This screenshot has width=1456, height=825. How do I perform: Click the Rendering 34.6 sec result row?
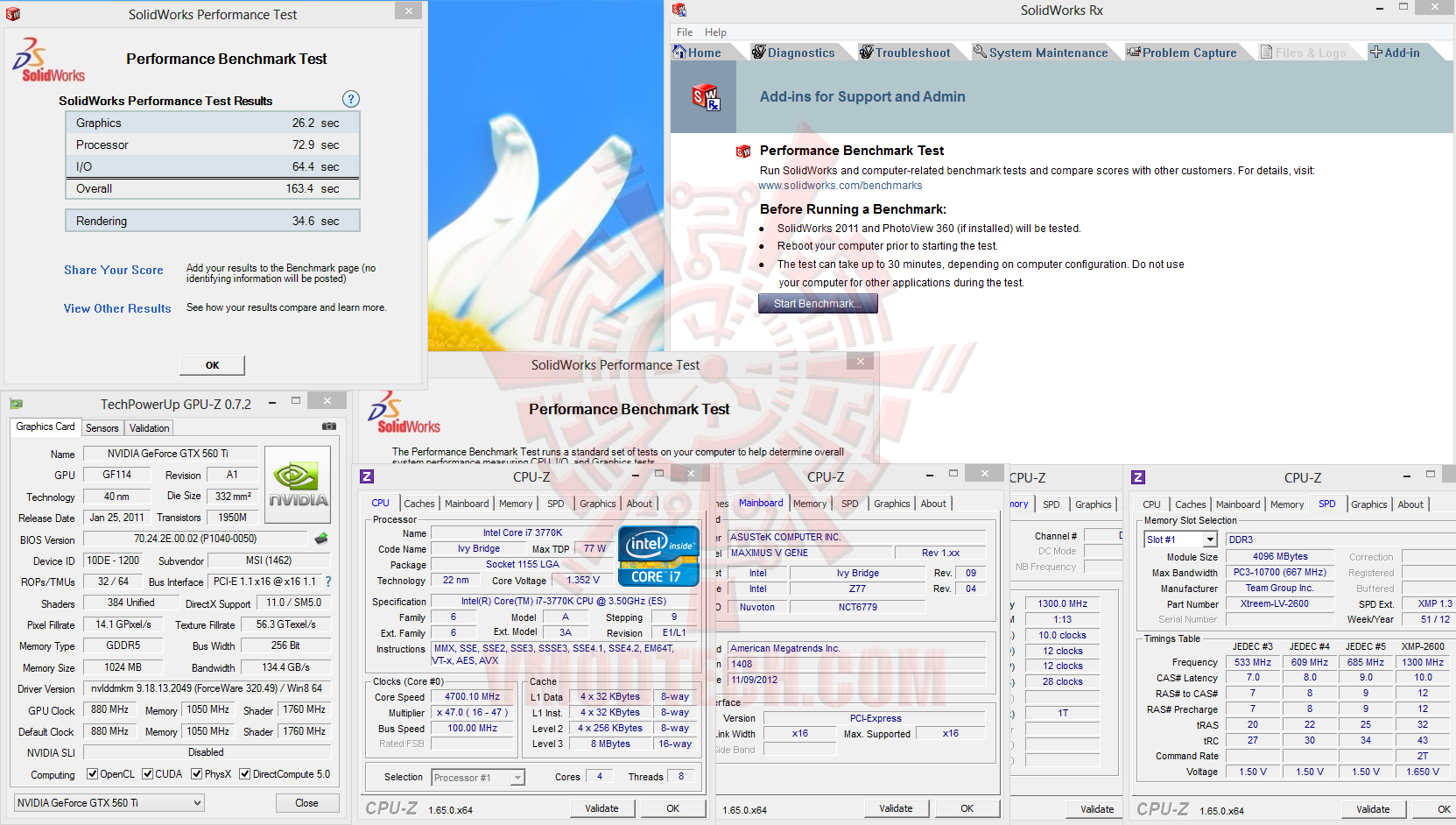213,221
